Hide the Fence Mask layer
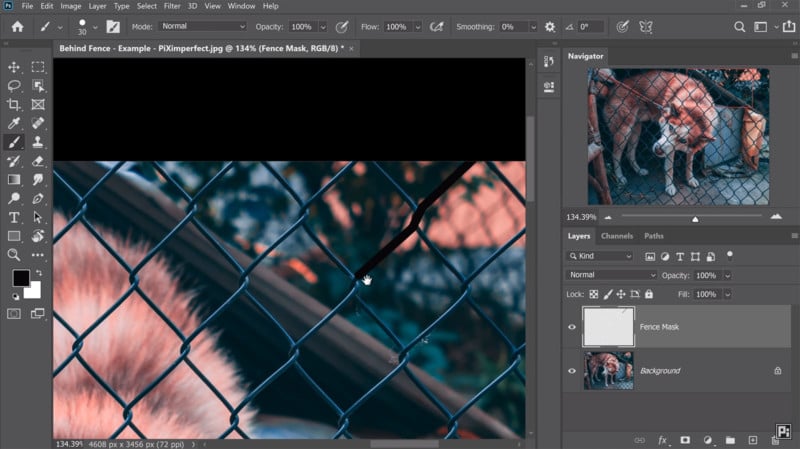 [572, 327]
